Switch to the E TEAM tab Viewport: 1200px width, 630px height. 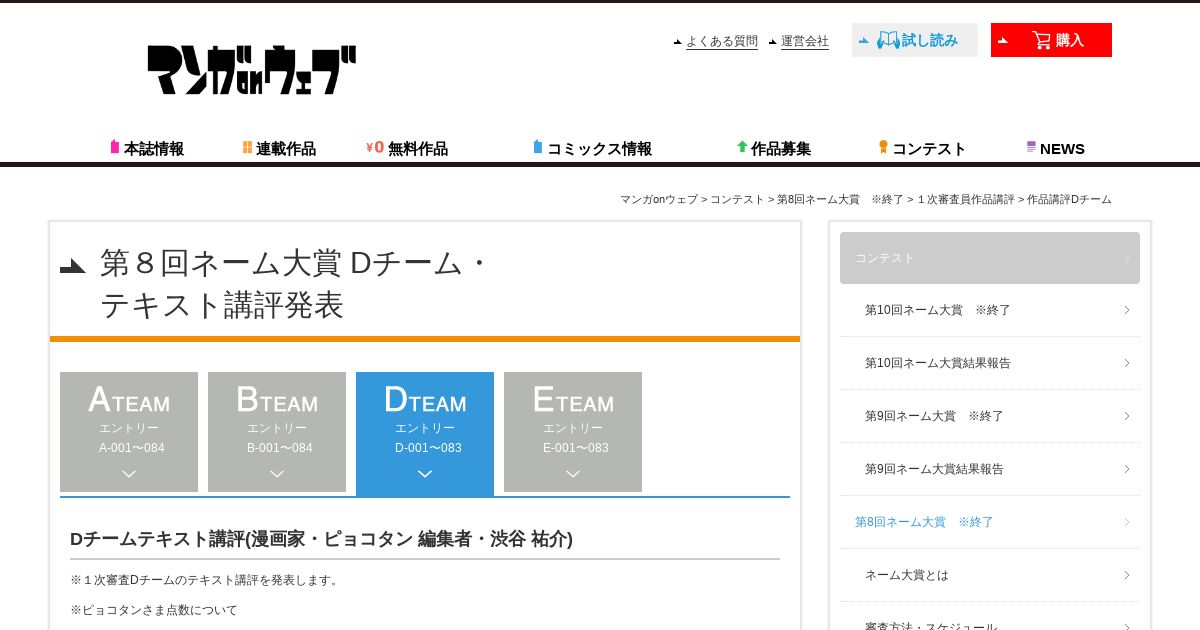coord(573,432)
